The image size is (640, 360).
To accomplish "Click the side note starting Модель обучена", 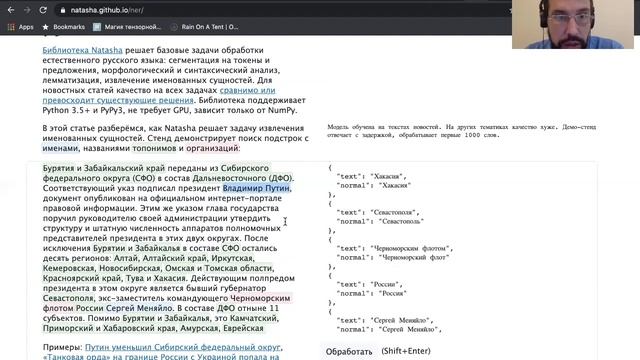I will point(462,131).
